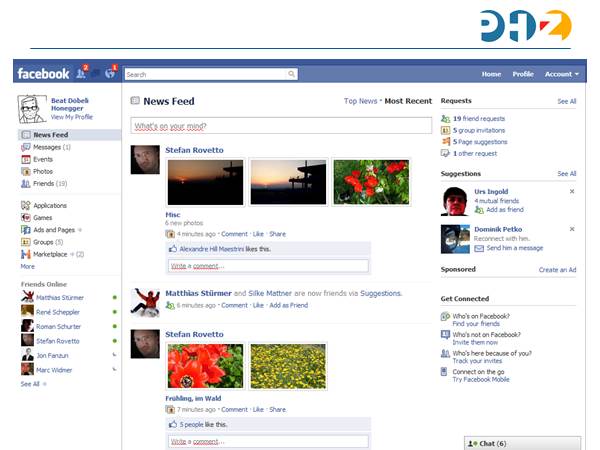Switch to Most Recent view
The image size is (600, 450).
point(408,101)
